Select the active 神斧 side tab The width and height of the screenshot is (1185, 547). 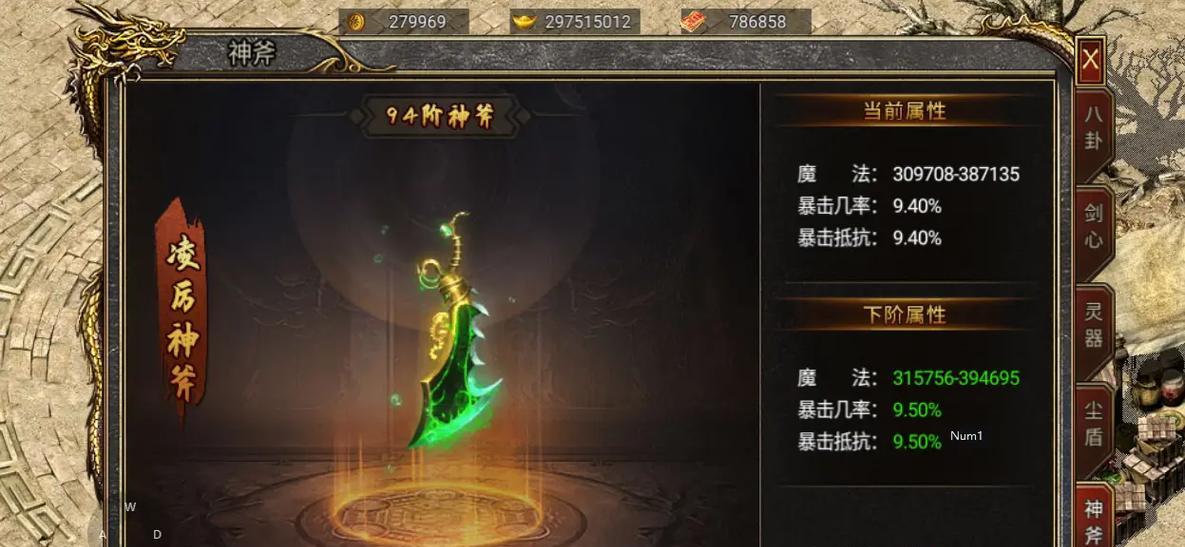[1094, 517]
